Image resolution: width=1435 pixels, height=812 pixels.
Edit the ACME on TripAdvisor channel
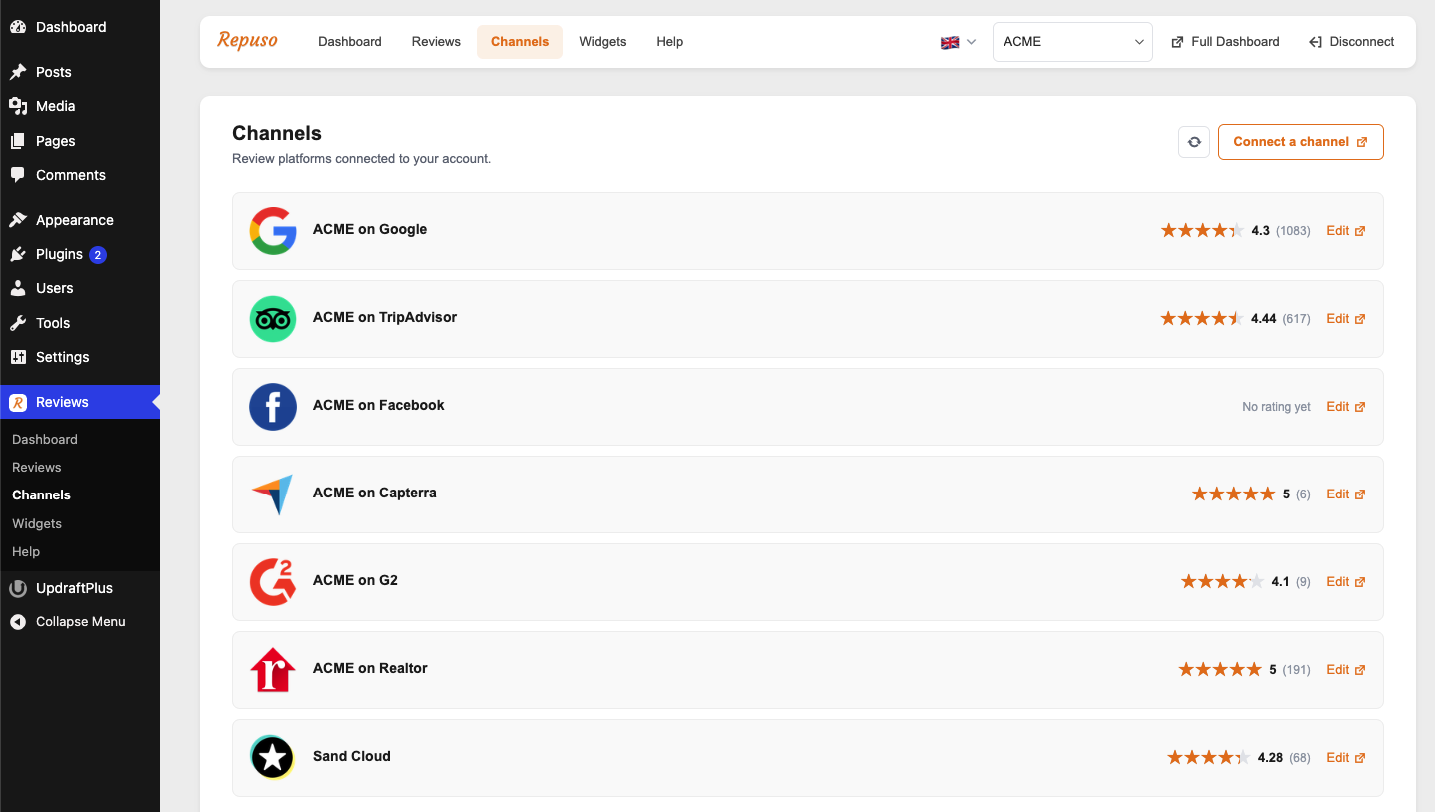pyautogui.click(x=1346, y=319)
